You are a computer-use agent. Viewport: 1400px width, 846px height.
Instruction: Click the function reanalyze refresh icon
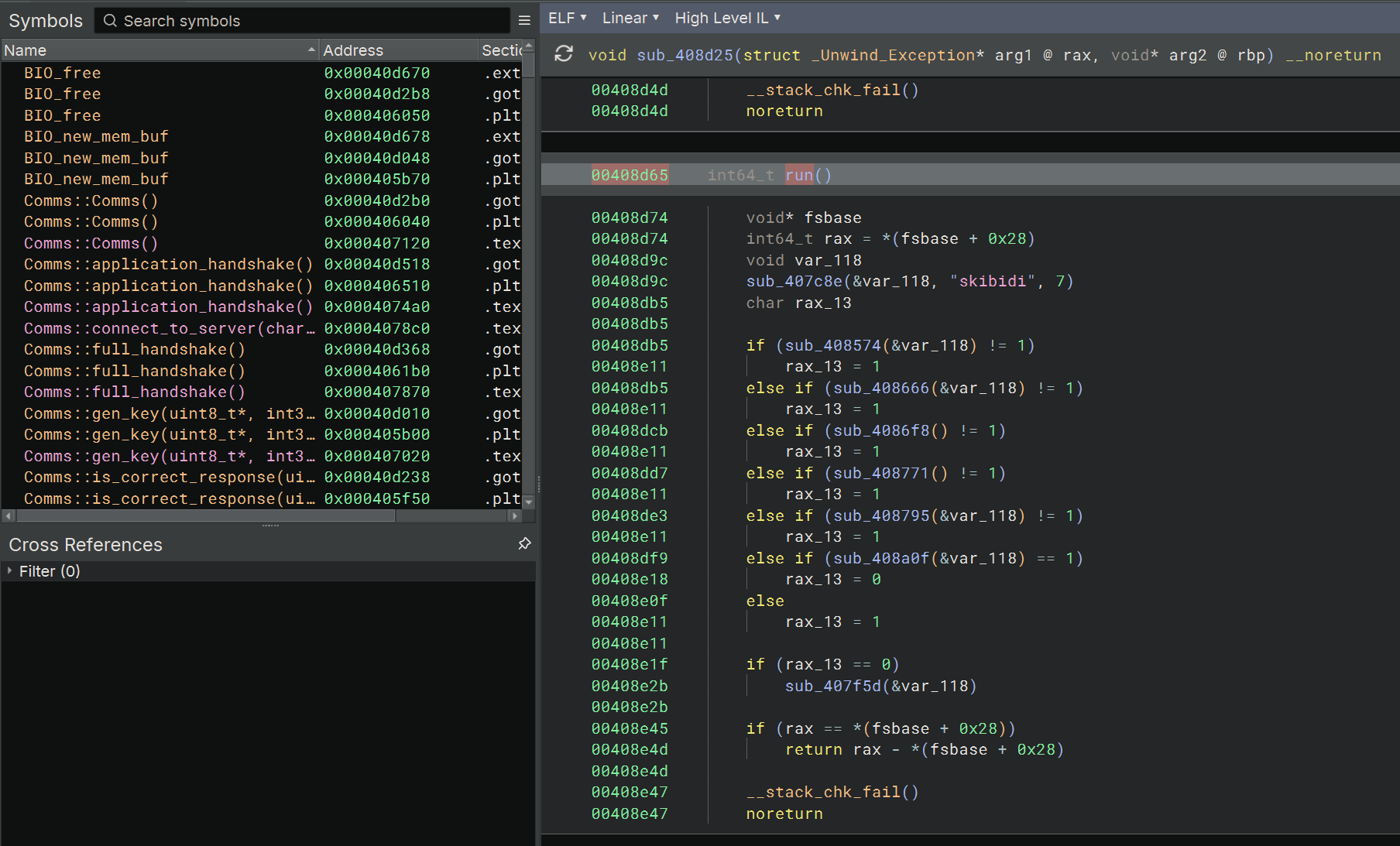[x=563, y=54]
